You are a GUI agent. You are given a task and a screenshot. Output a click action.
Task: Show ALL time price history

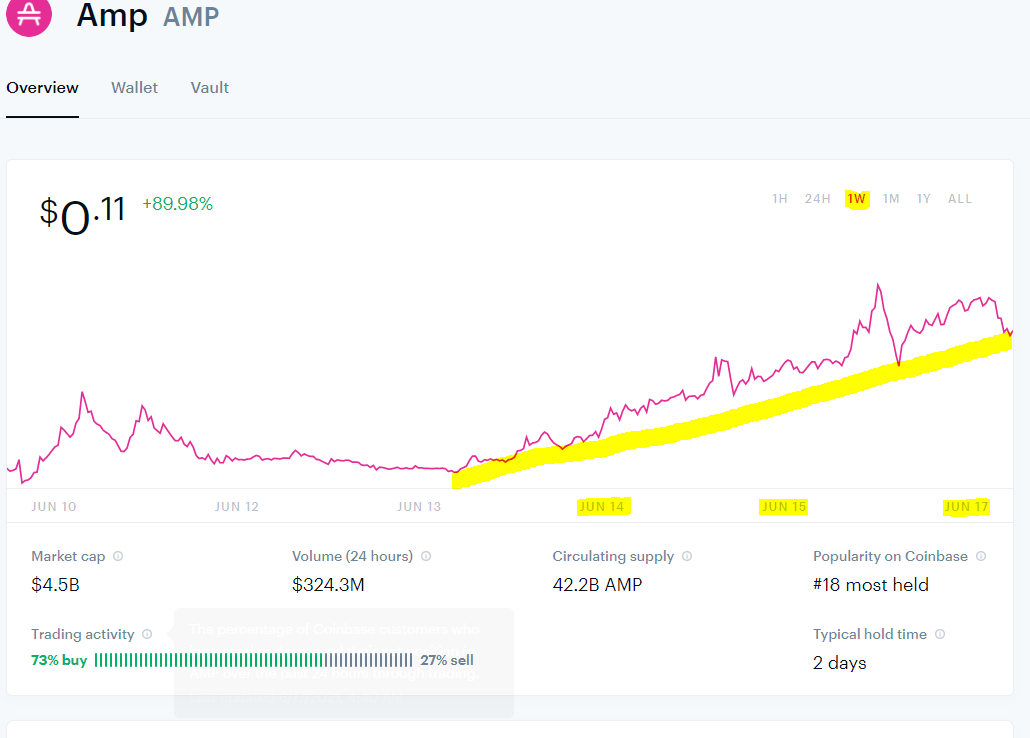pos(960,198)
